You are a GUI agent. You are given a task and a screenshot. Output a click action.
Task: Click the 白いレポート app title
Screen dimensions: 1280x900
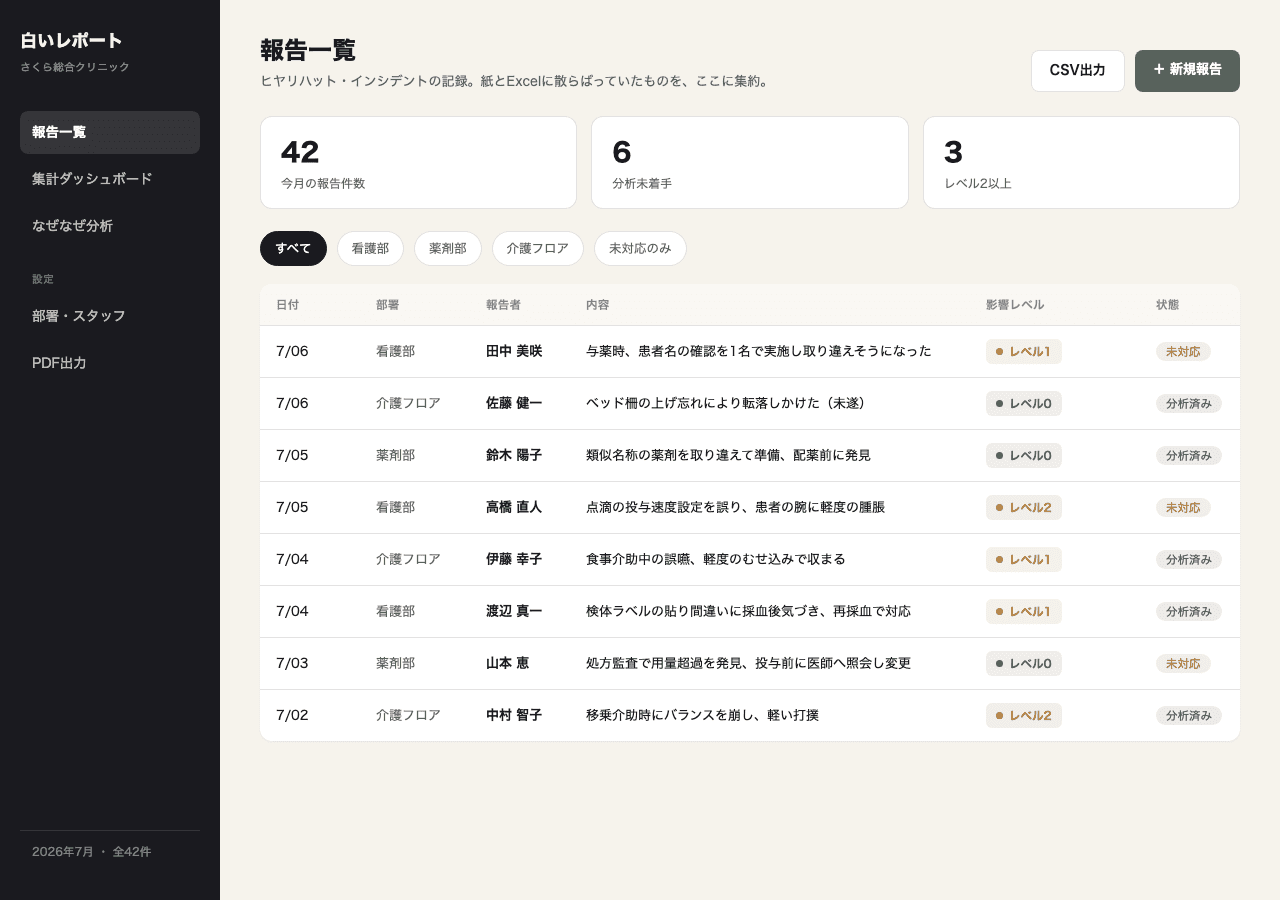coord(71,41)
